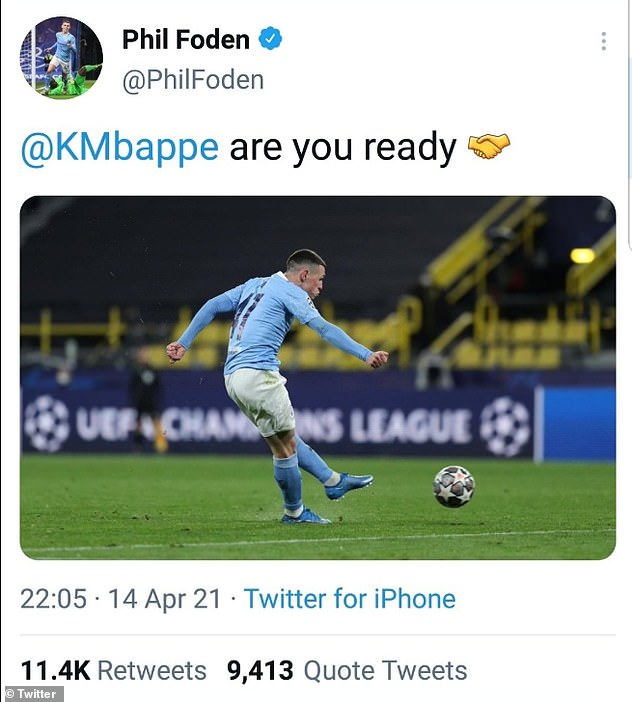The height and width of the screenshot is (702, 632).
Task: Click the © Twitter watermark label
Action: click(x=31, y=693)
